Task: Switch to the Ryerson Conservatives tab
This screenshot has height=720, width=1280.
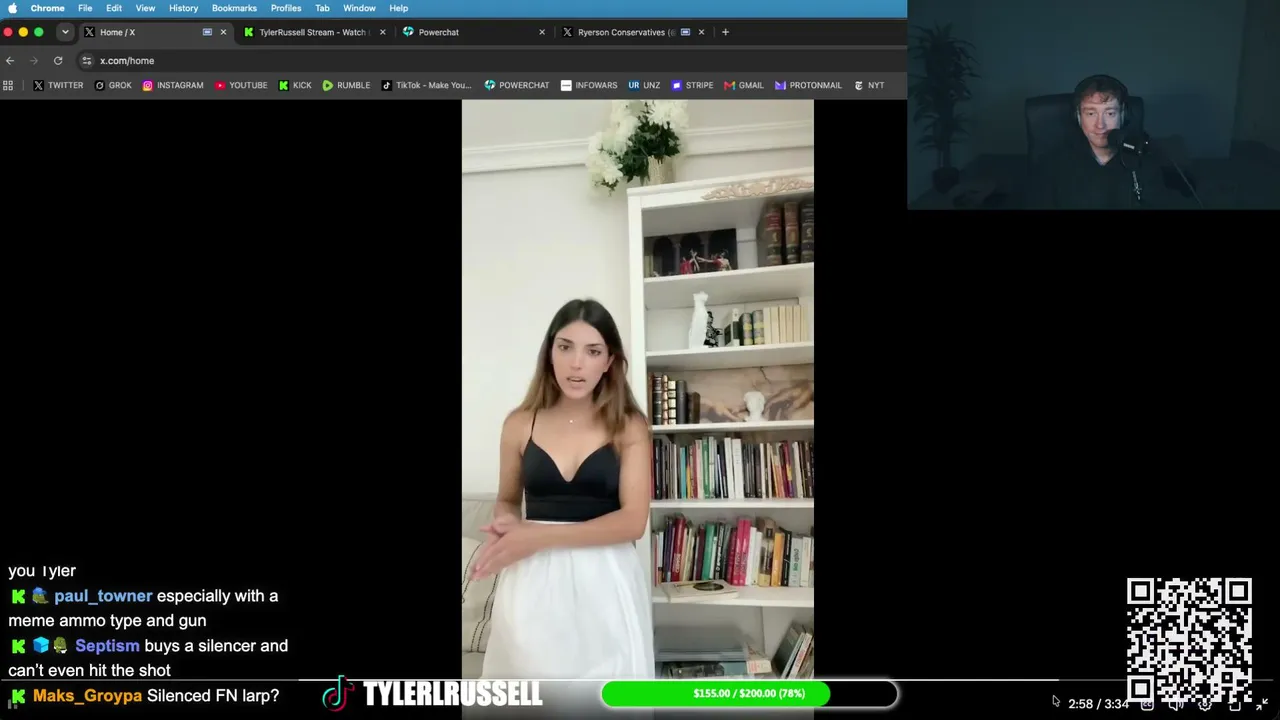Action: (633, 32)
